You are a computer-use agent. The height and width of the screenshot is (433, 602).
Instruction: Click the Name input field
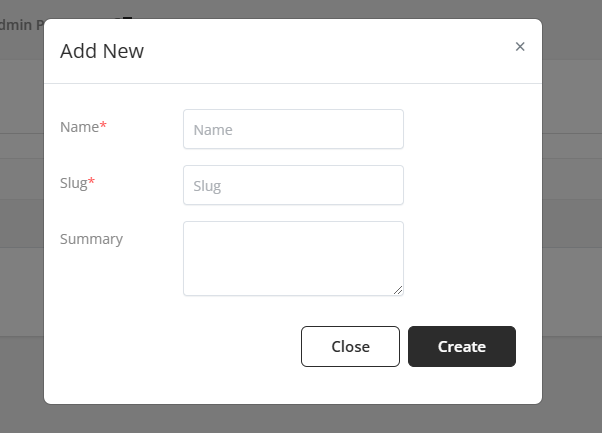point(293,129)
